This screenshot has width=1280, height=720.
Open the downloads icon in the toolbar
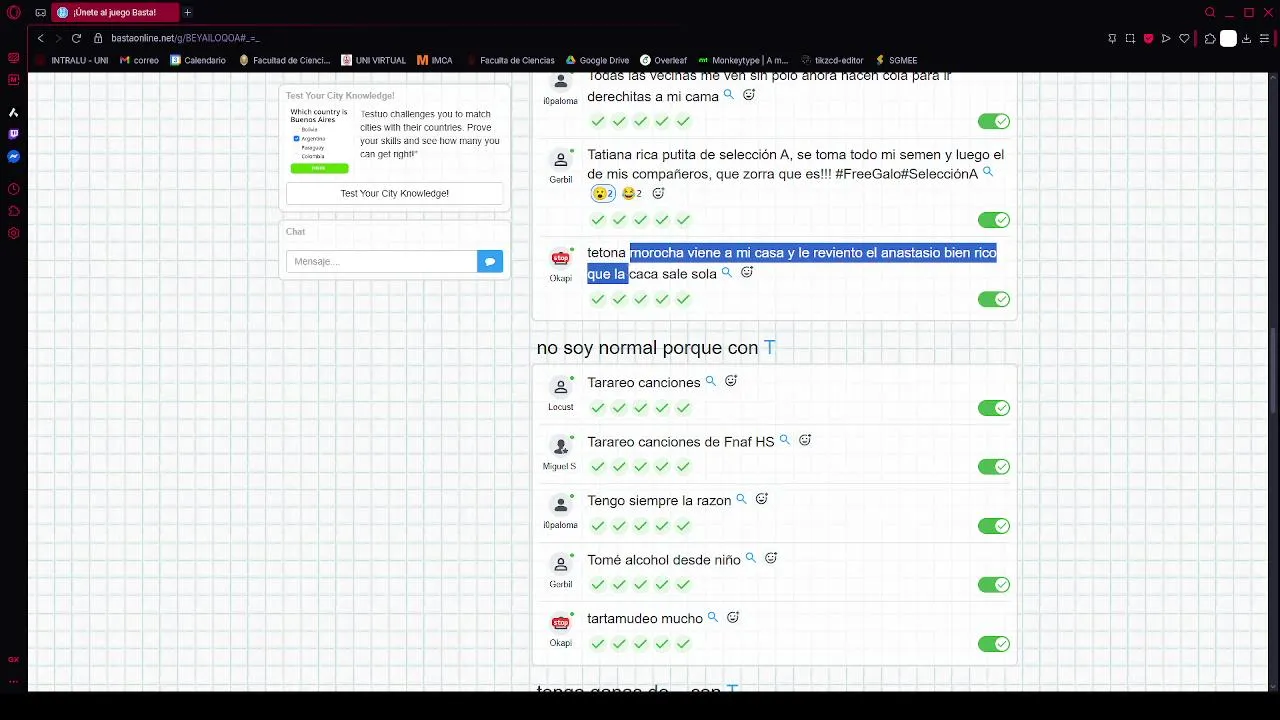(x=1247, y=38)
